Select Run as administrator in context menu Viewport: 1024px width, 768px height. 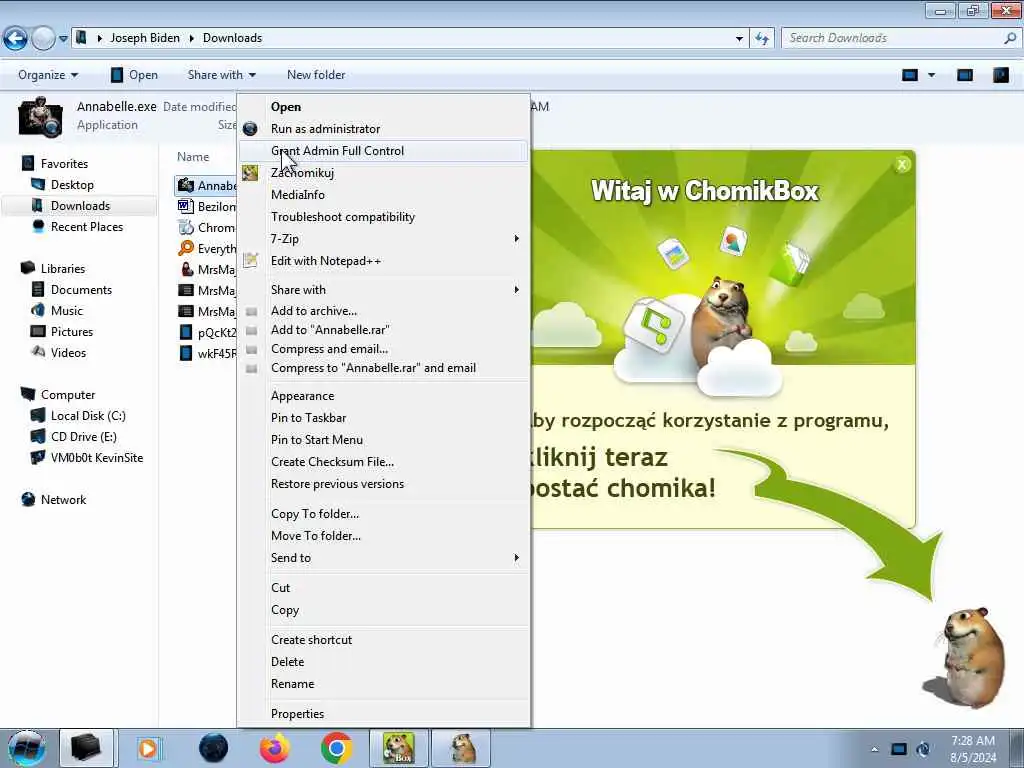click(325, 129)
